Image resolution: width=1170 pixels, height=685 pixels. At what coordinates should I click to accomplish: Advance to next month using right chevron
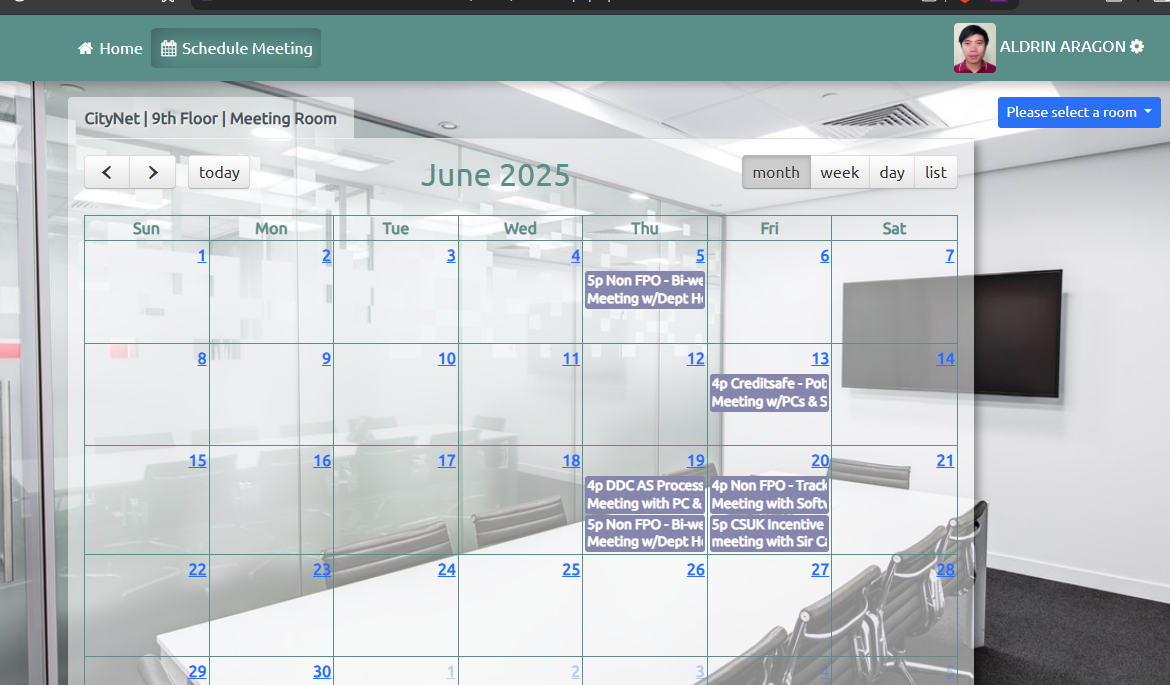[x=152, y=172]
